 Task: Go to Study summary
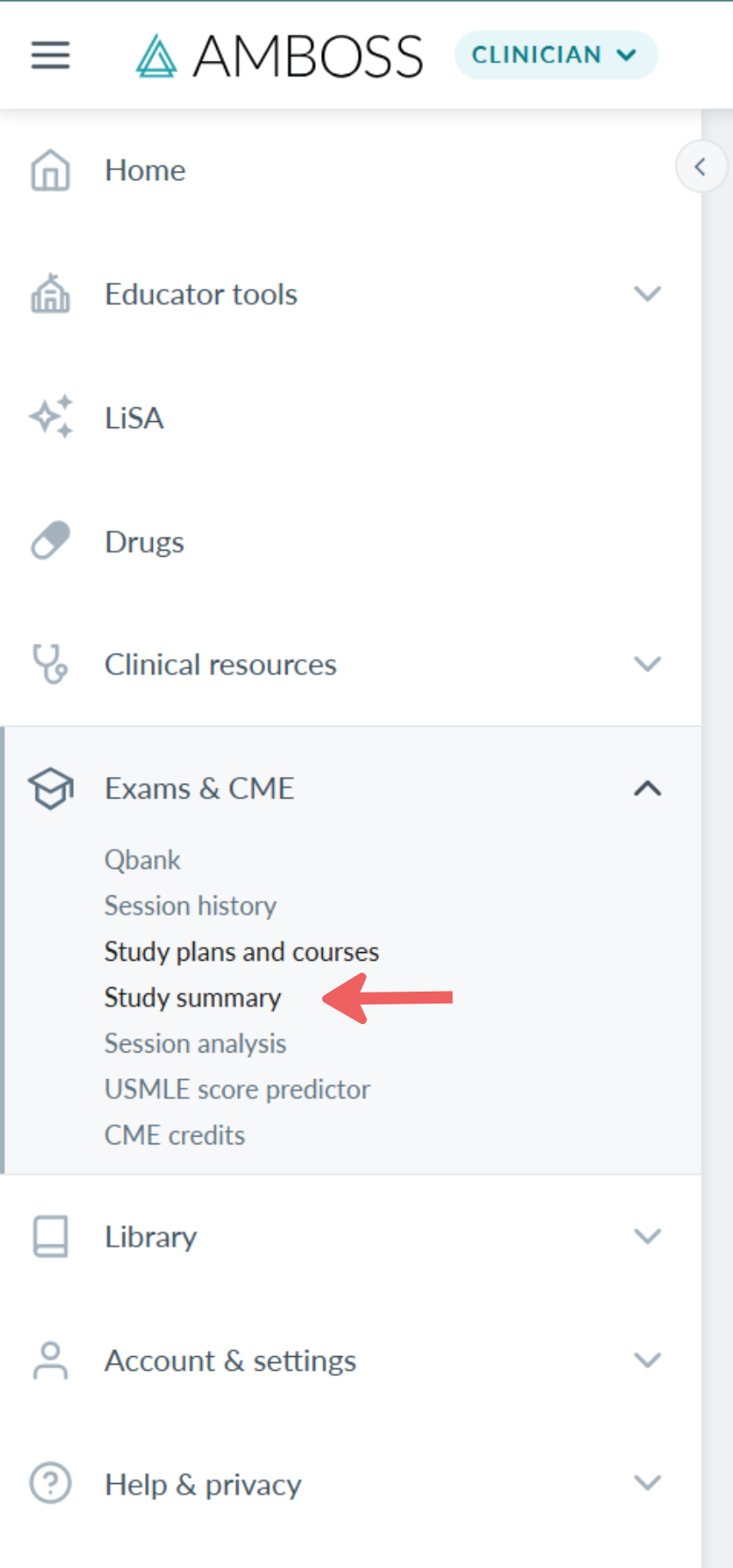coord(193,998)
